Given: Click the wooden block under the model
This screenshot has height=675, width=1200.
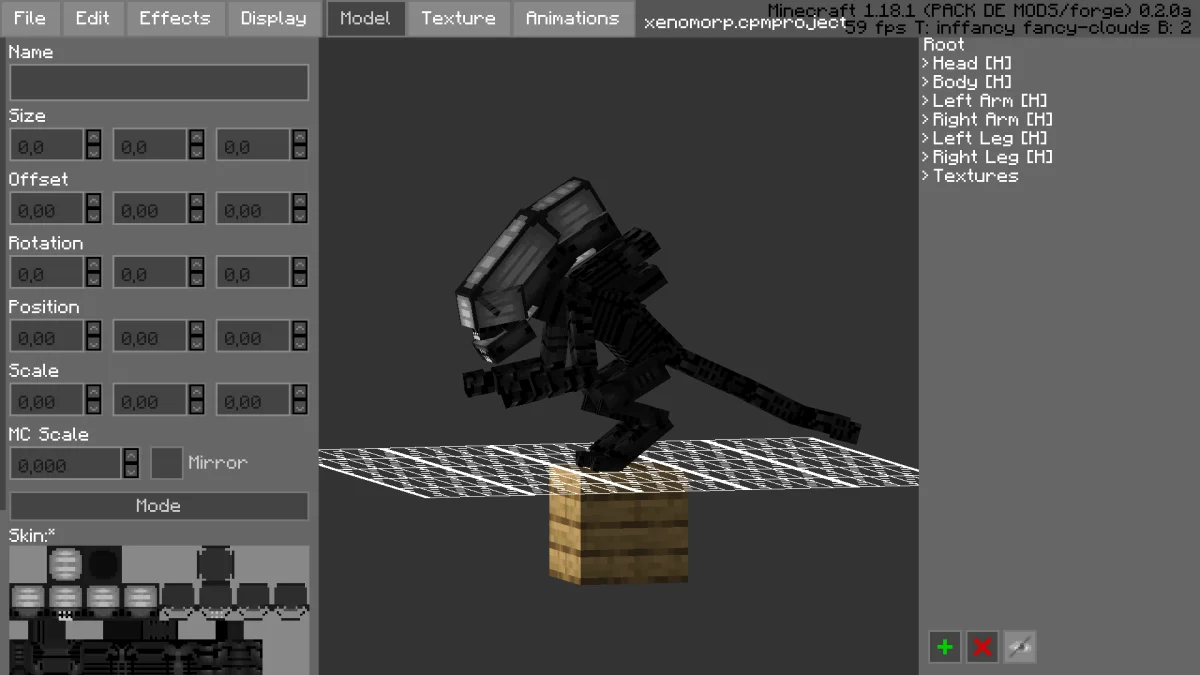Looking at the screenshot, I should point(619,525).
